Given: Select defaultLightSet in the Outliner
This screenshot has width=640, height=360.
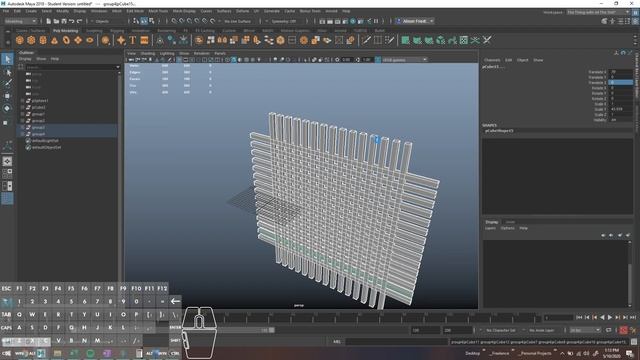Looking at the screenshot, I should point(45,140).
